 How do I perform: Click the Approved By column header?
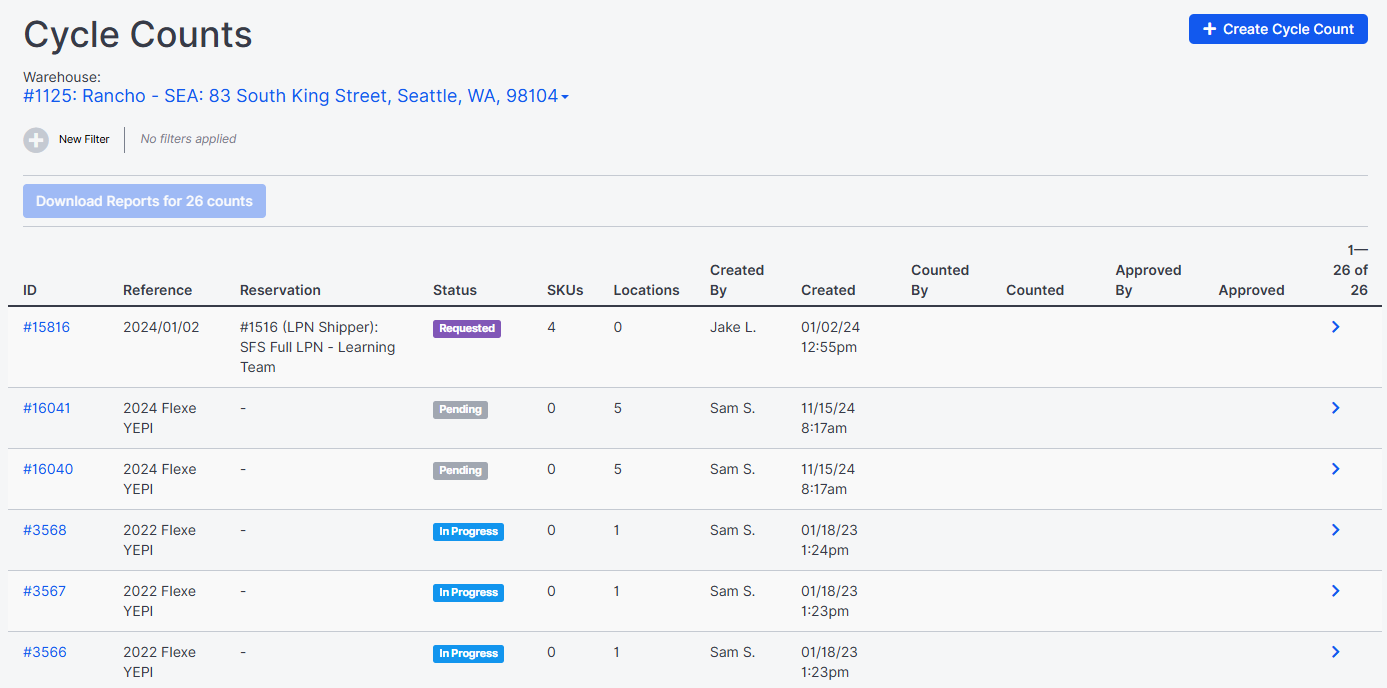[x=1148, y=280]
